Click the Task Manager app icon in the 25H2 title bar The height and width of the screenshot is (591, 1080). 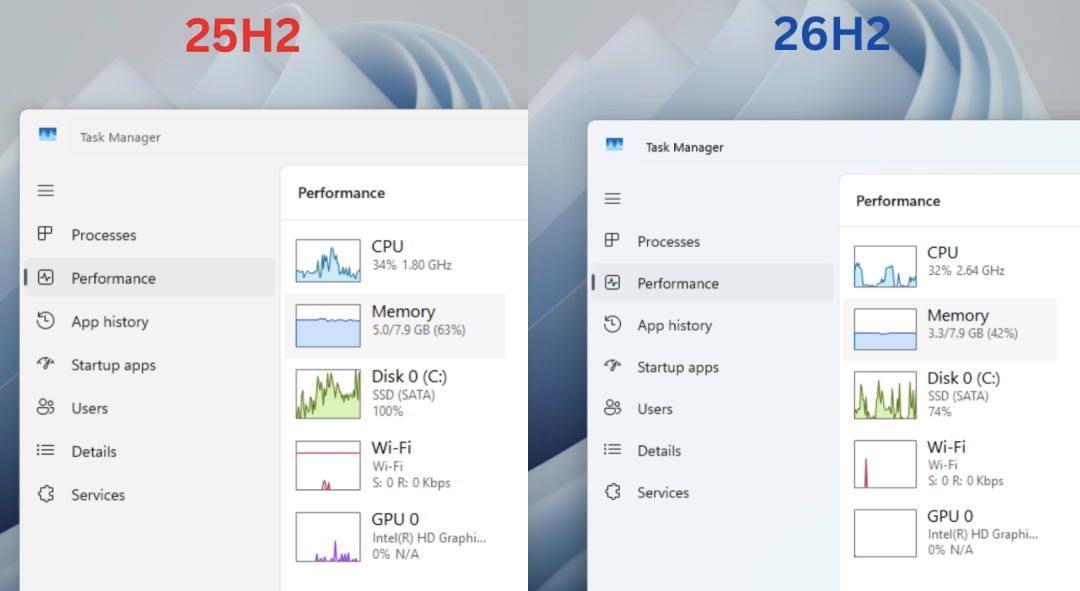coord(48,134)
